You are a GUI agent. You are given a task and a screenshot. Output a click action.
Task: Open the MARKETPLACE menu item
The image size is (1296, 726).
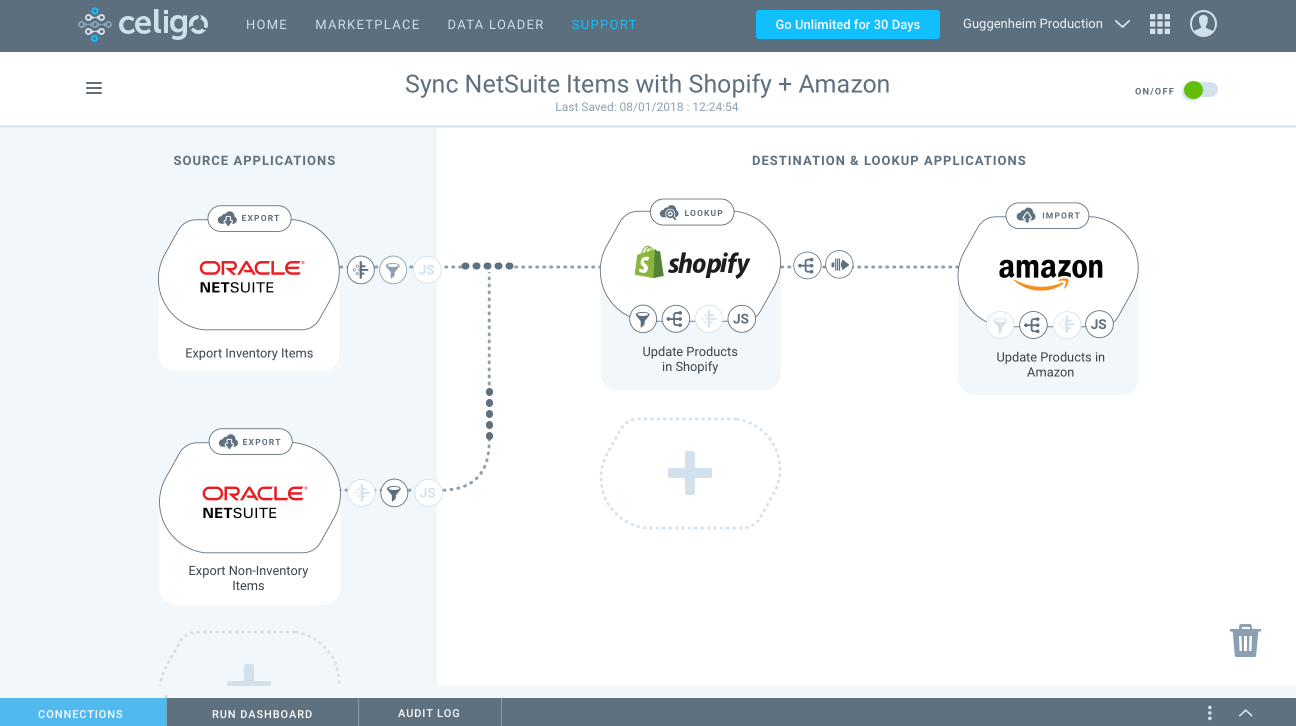(x=368, y=25)
